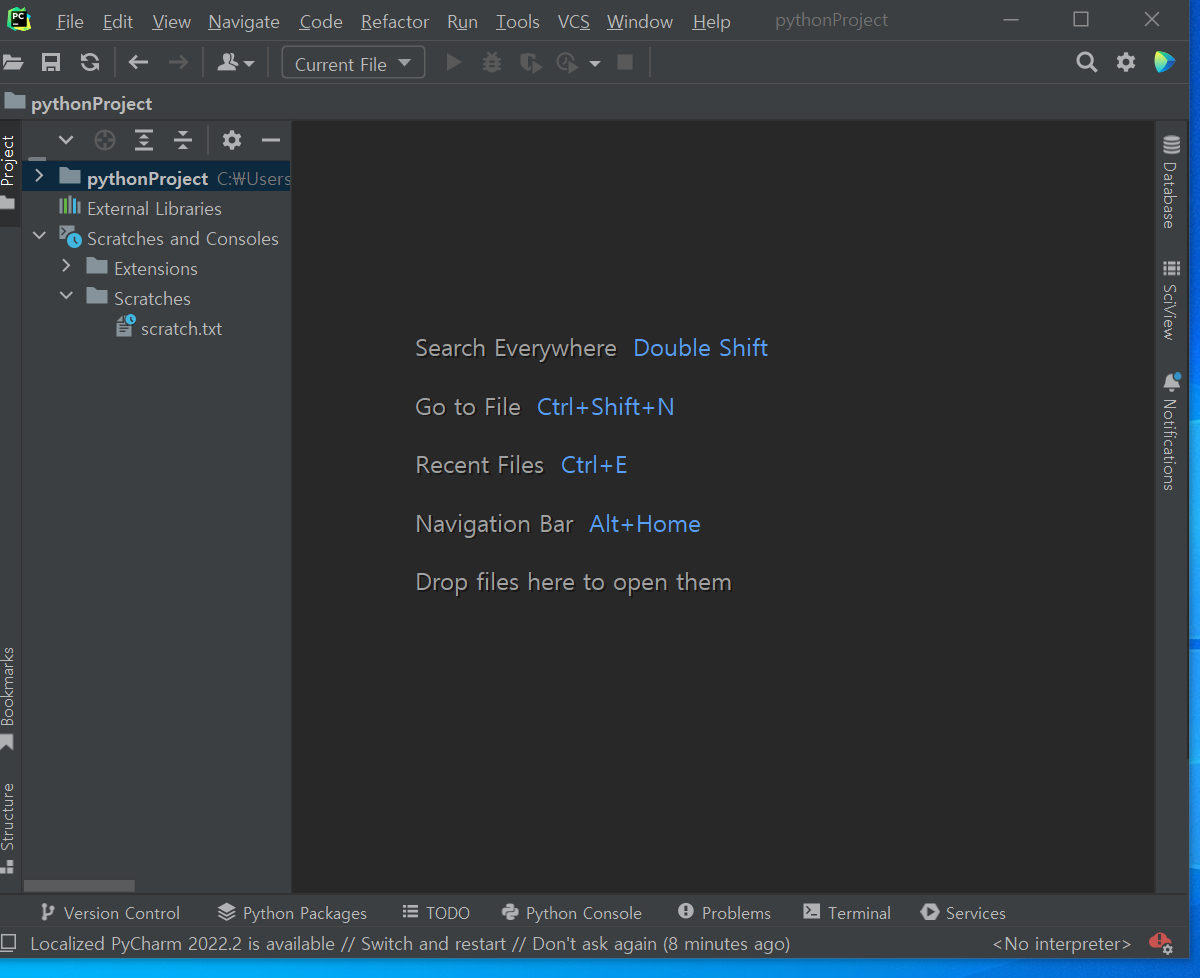Open the Services tool window
1200x978 pixels.
[x=963, y=912]
